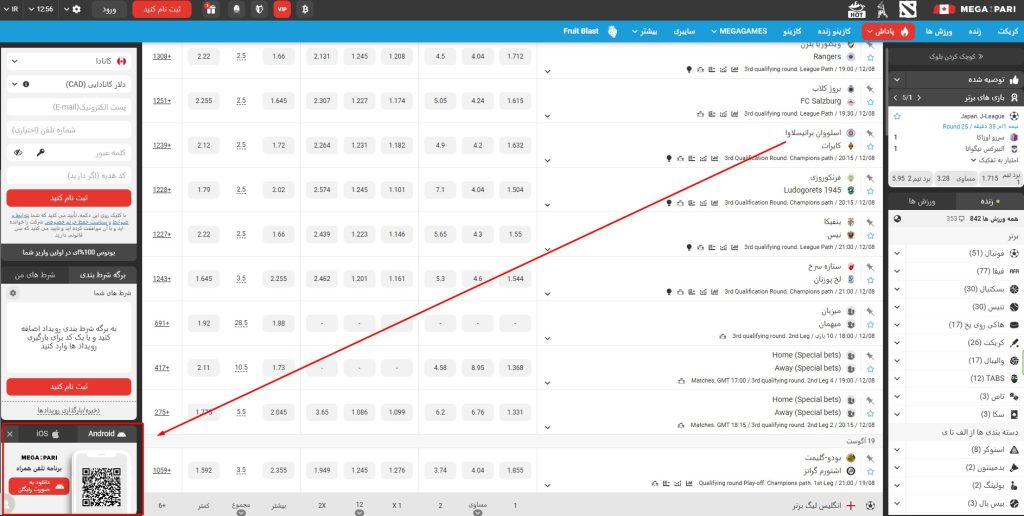This screenshot has width=1024, height=516.
Task: Toggle password visibility eye icon
Action: click(17, 152)
